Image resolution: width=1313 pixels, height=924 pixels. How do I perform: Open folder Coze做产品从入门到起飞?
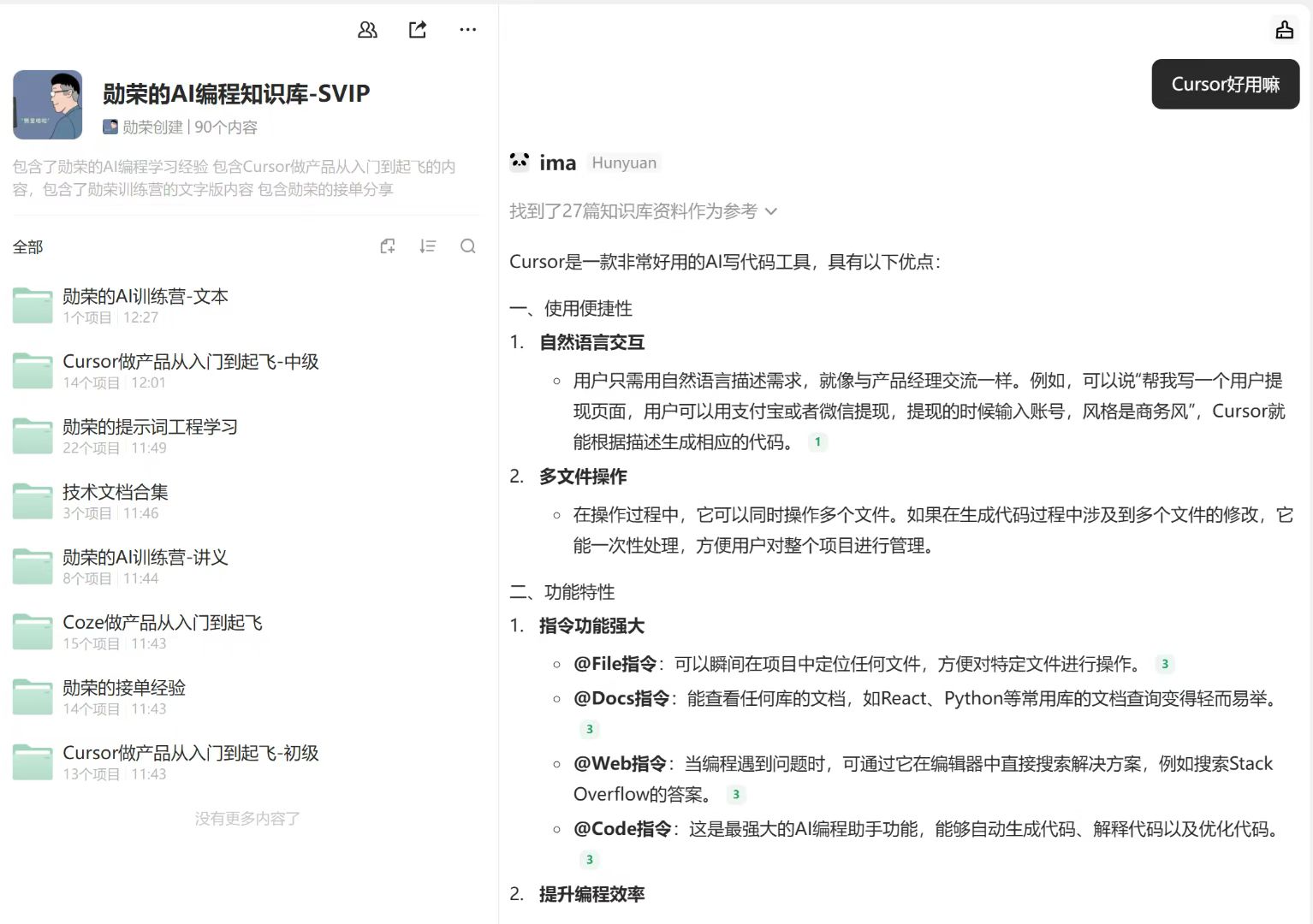pos(247,632)
